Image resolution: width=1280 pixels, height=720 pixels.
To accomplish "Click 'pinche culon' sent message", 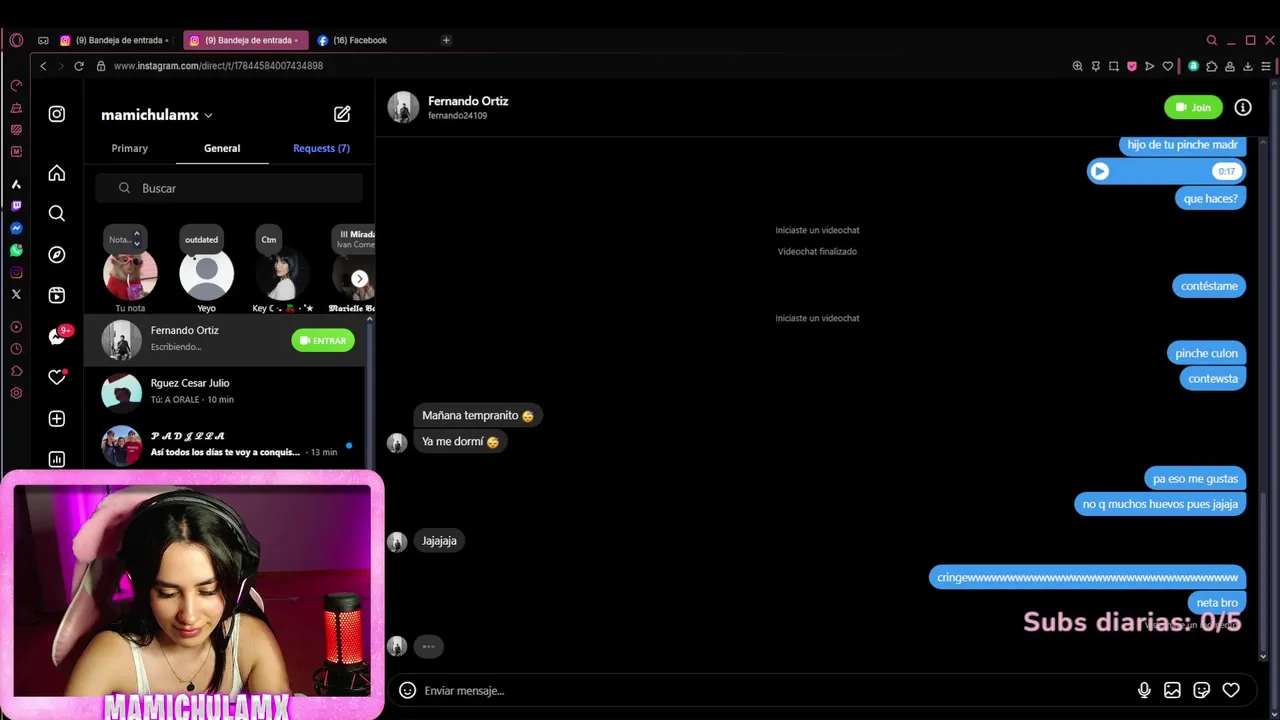I will [x=1206, y=353].
